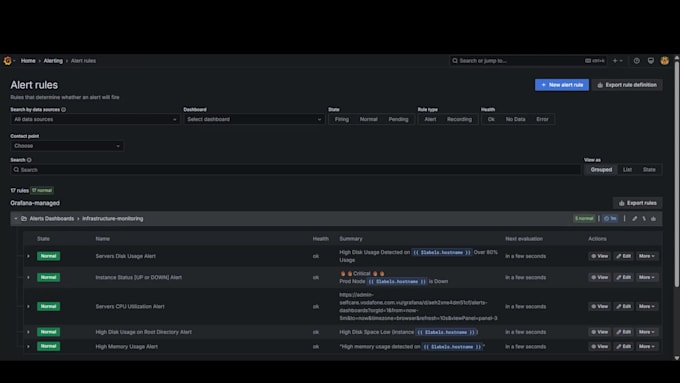
Task: Open the news feed icon
Action: [651, 61]
